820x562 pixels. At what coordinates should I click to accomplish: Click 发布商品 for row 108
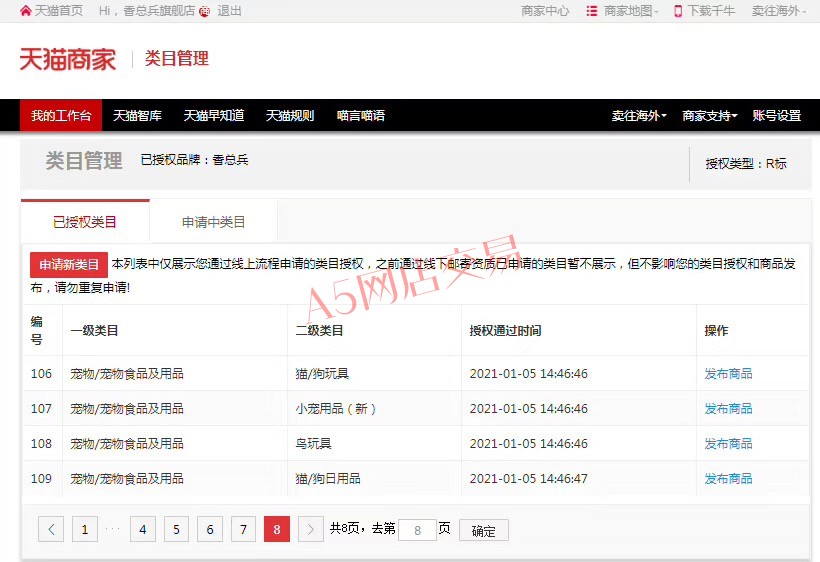pyautogui.click(x=728, y=443)
